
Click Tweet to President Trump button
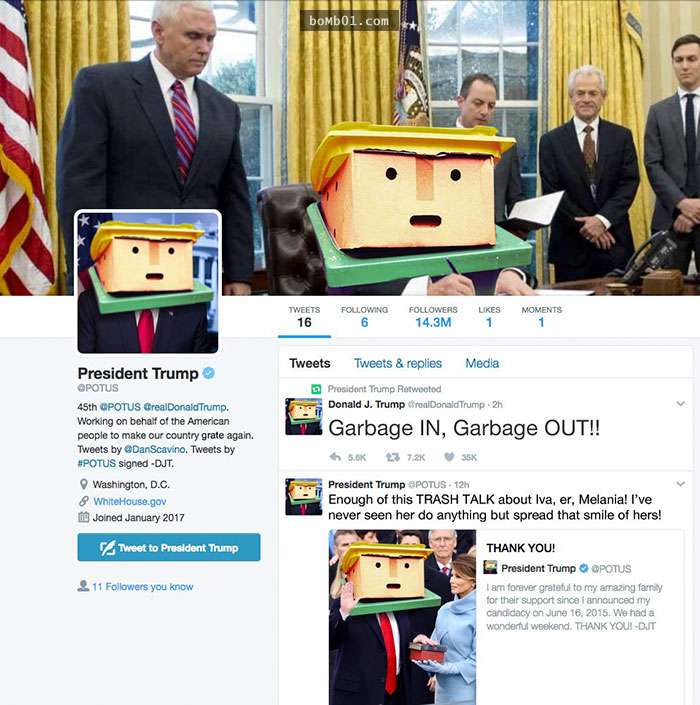(x=169, y=547)
